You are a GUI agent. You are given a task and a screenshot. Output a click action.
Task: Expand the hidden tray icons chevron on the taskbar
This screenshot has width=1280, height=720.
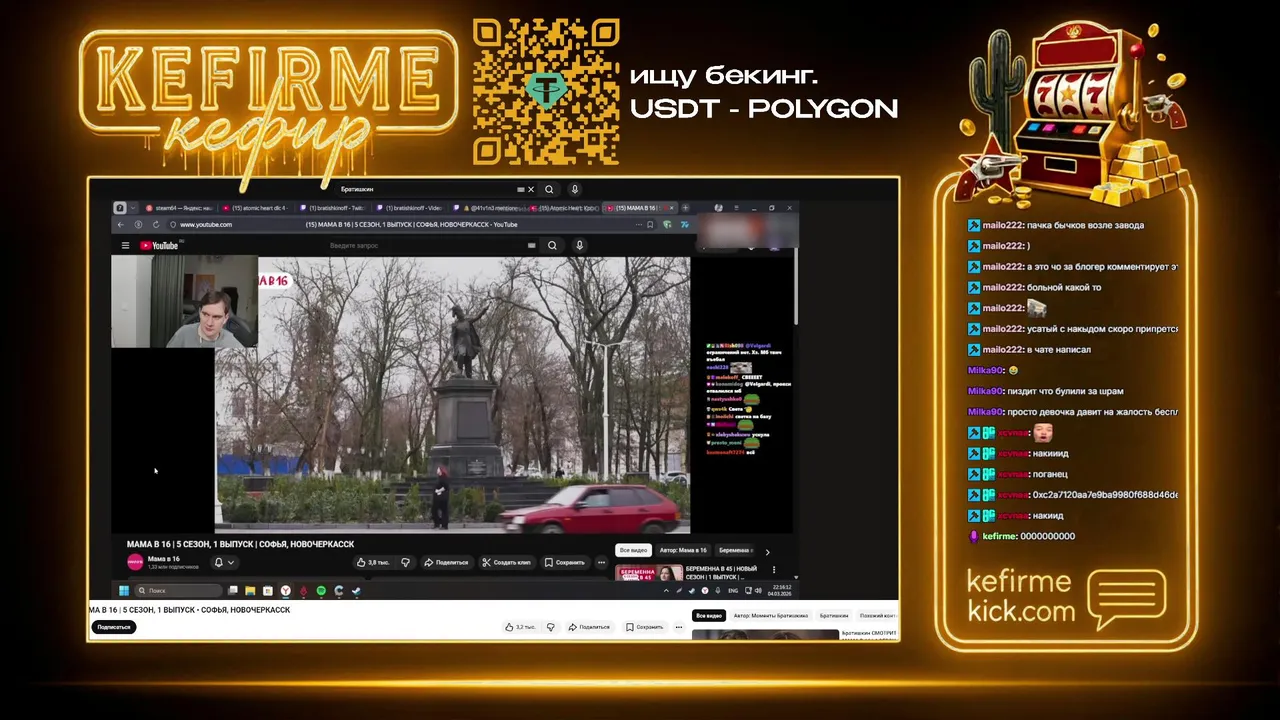[x=666, y=590]
